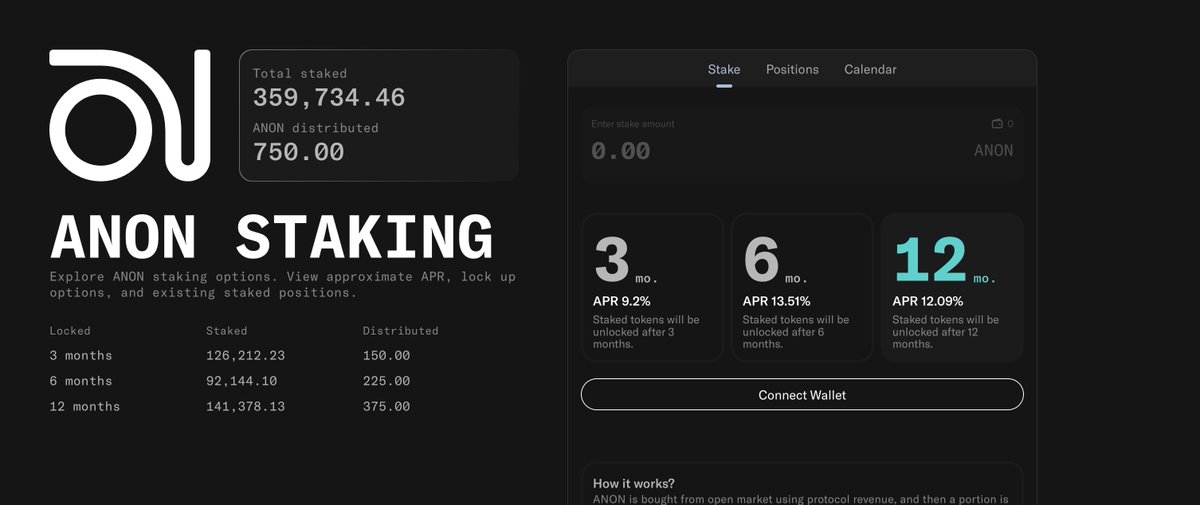Viewport: 1200px width, 505px height.
Task: Click the How it works? heading
Action: point(634,484)
